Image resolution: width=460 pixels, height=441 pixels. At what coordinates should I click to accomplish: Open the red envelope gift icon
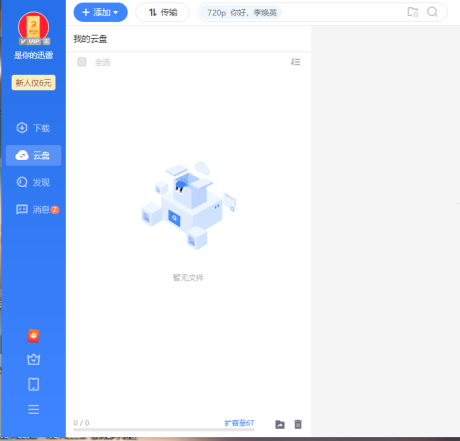coord(33,336)
